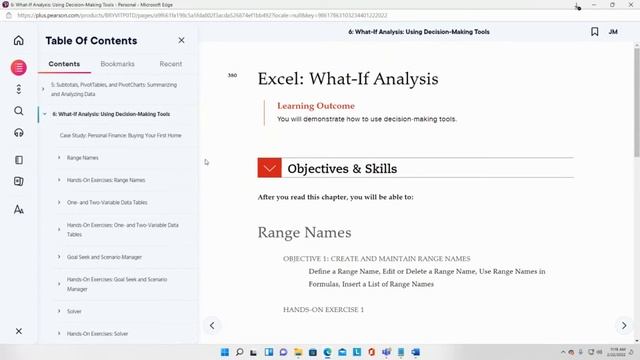The image size is (640, 360).
Task: Collapse the Objectives & Skills red chevron
Action: pos(269,168)
